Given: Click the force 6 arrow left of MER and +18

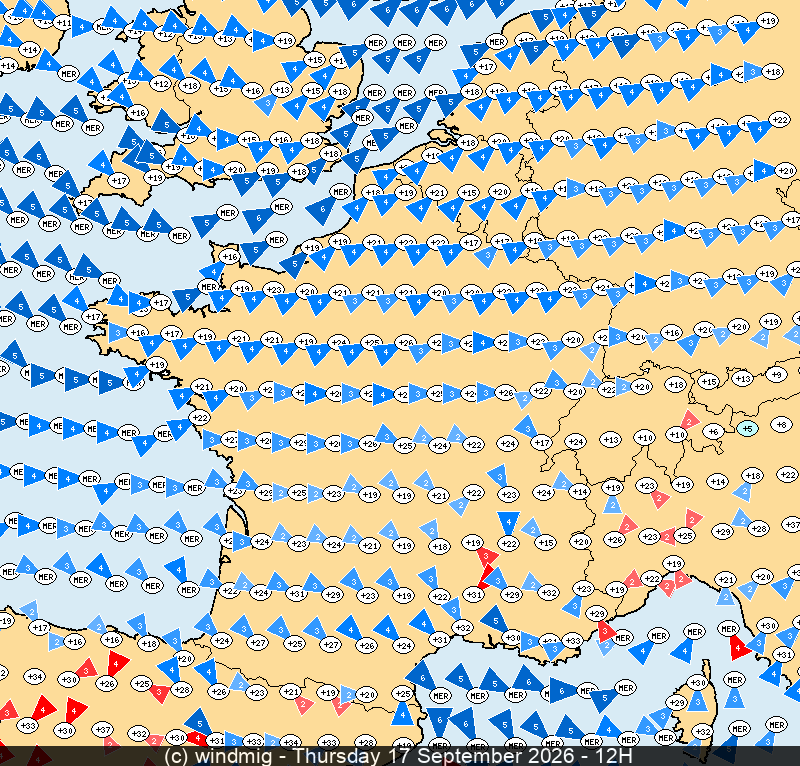Looking at the screenshot, I should tap(321, 210).
